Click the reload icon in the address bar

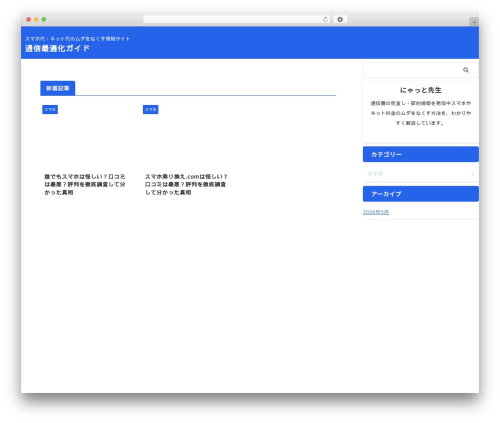click(325, 20)
